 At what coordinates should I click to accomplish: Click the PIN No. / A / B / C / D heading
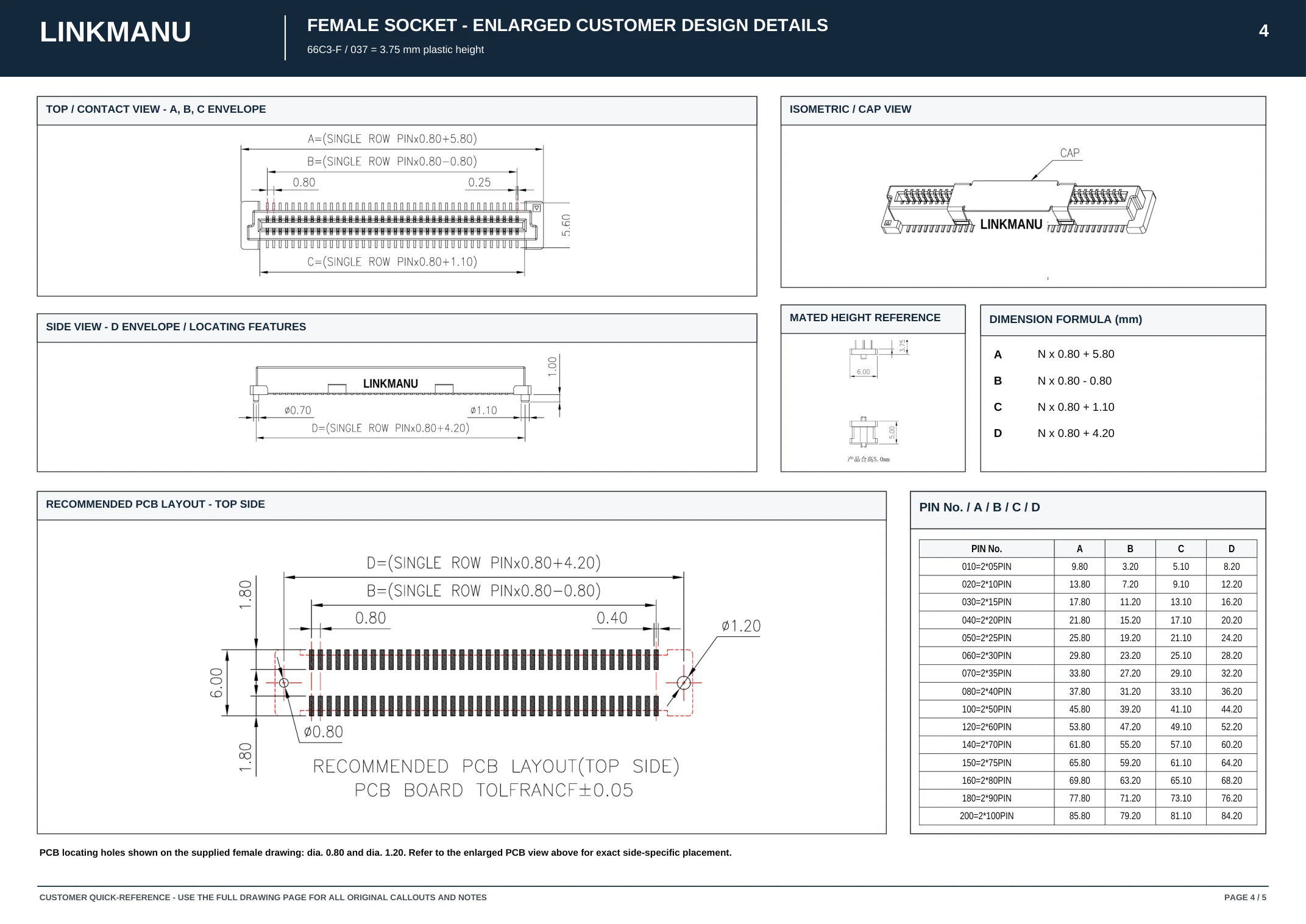pos(979,508)
